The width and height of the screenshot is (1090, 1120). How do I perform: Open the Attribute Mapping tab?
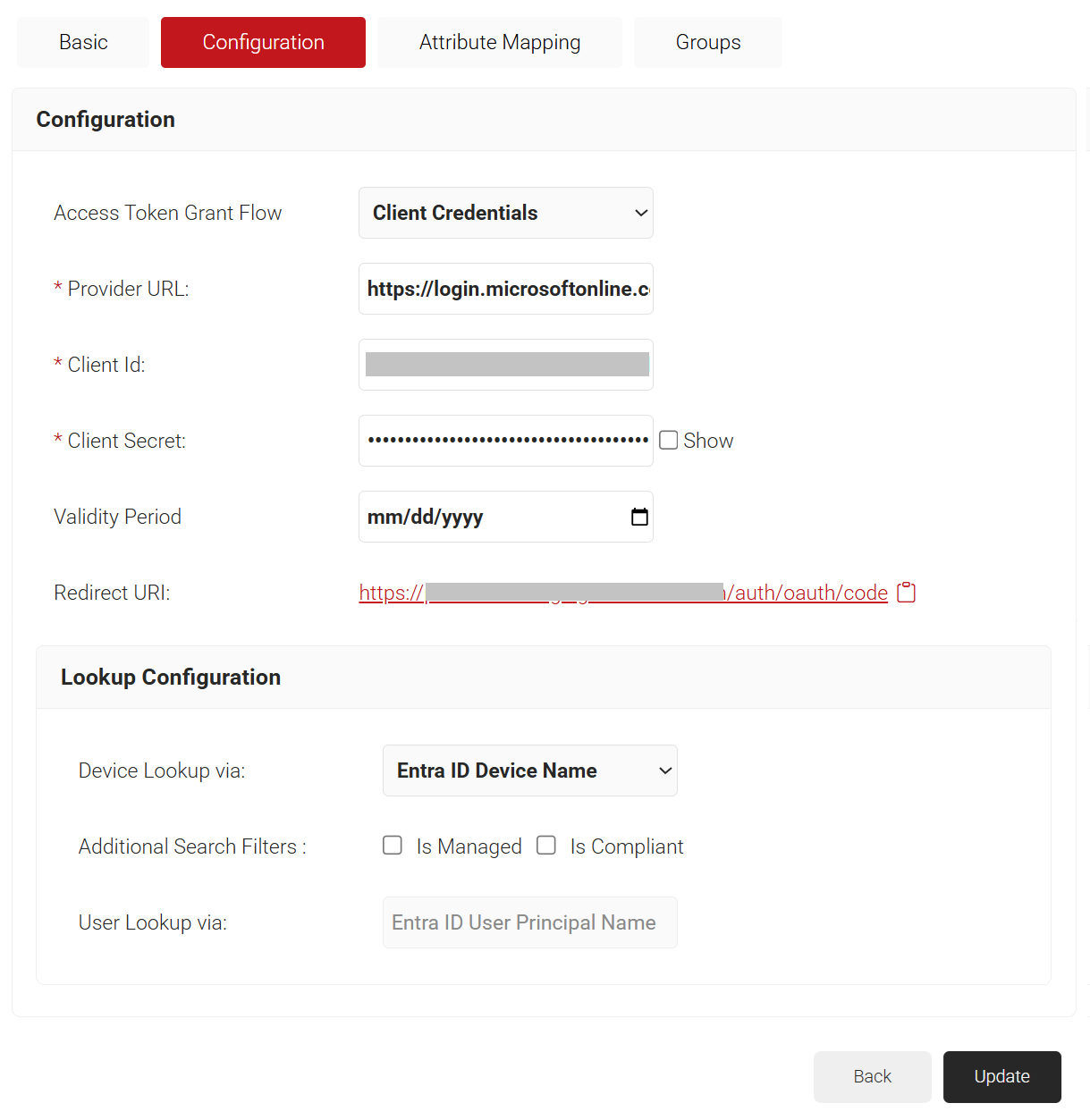(499, 42)
